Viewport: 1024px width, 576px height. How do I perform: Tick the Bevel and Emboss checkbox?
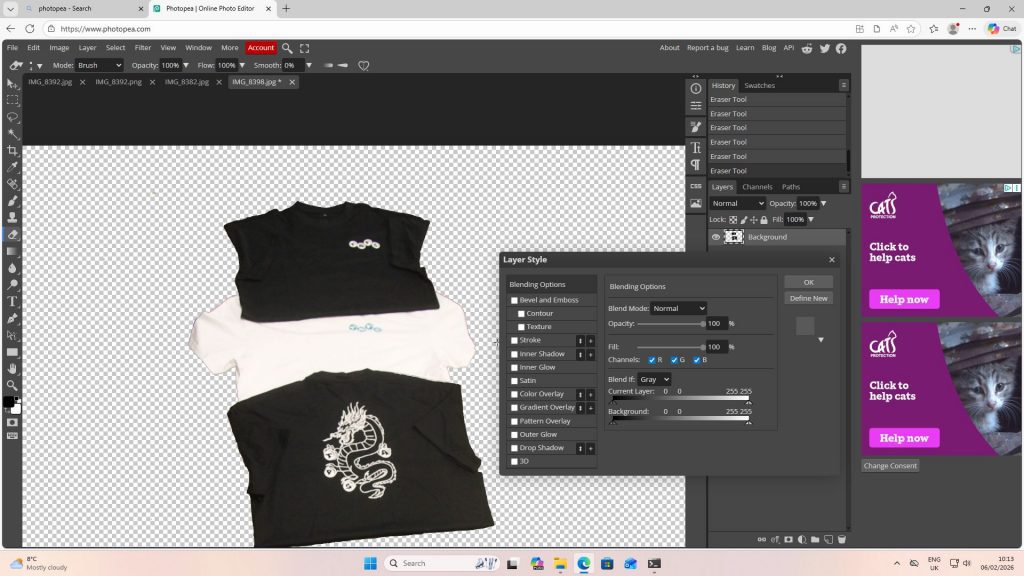click(515, 300)
